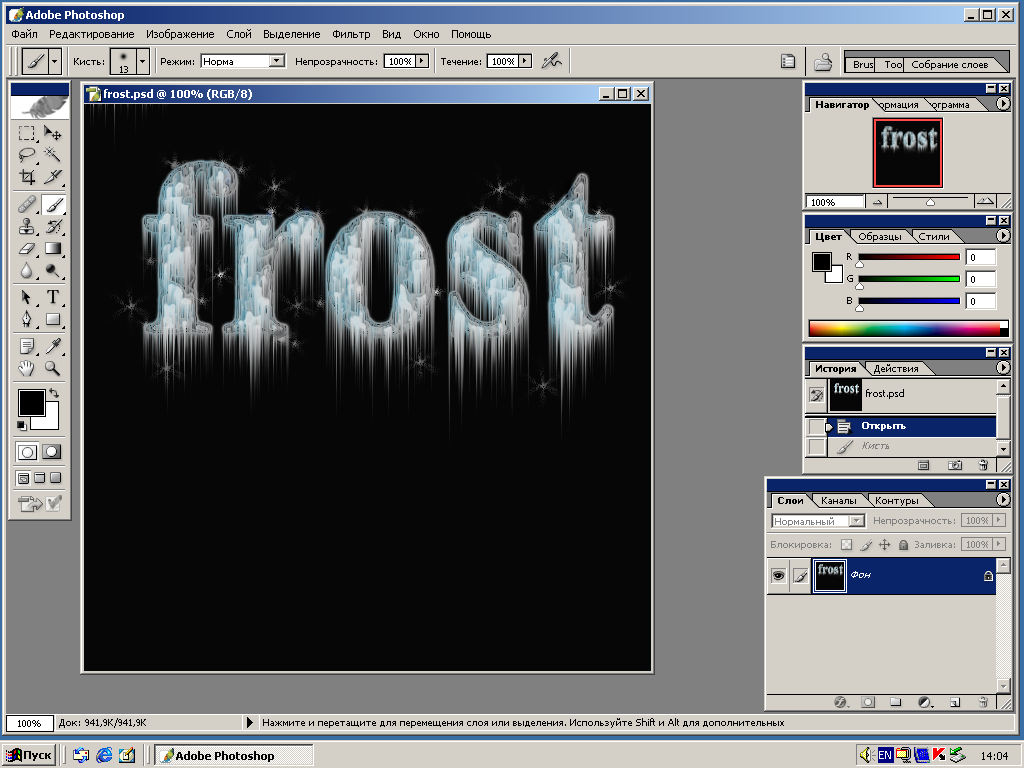
Task: Switch to the Действия tab
Action: pos(895,368)
